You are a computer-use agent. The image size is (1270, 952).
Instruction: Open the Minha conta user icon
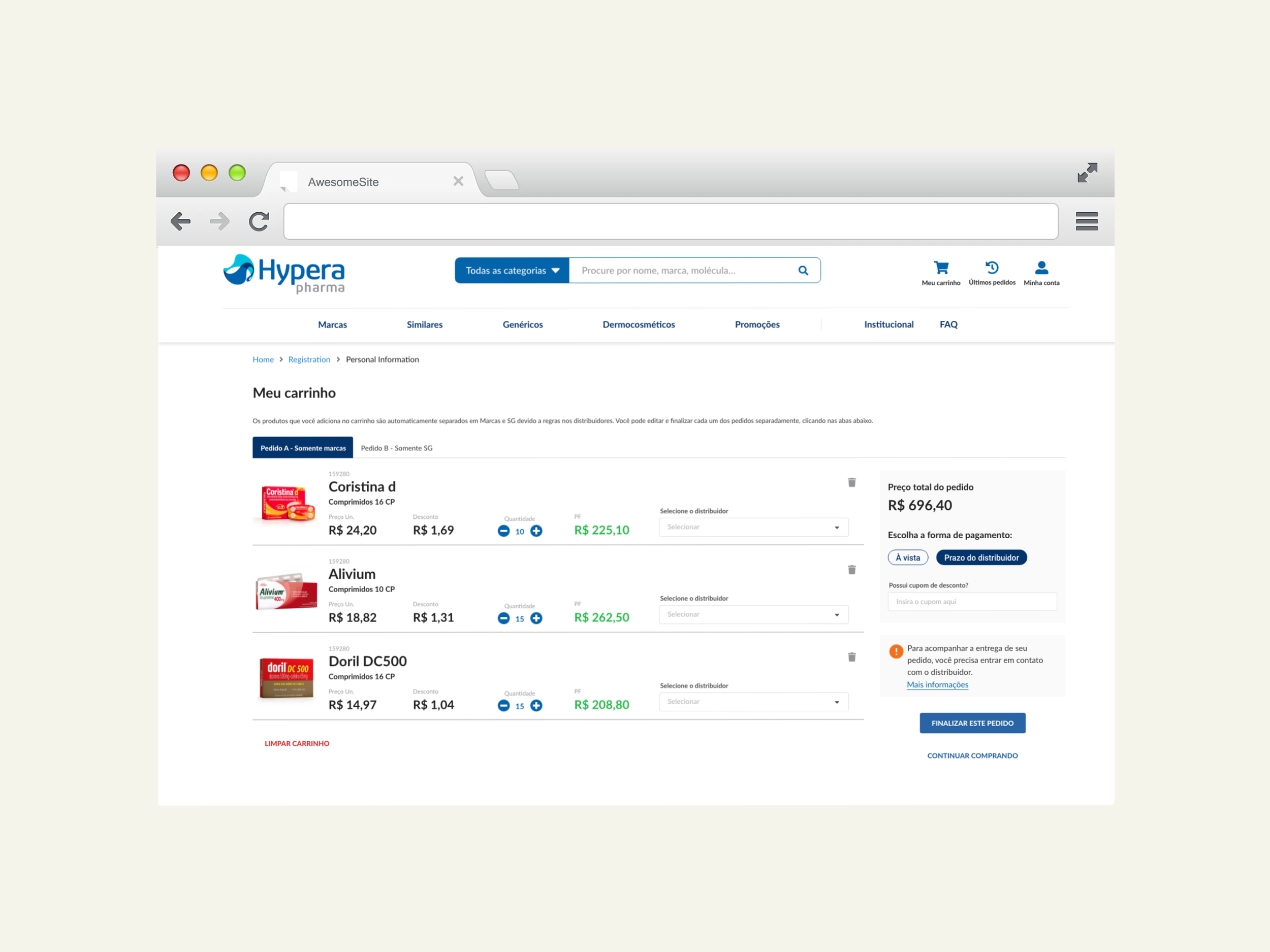point(1041,268)
